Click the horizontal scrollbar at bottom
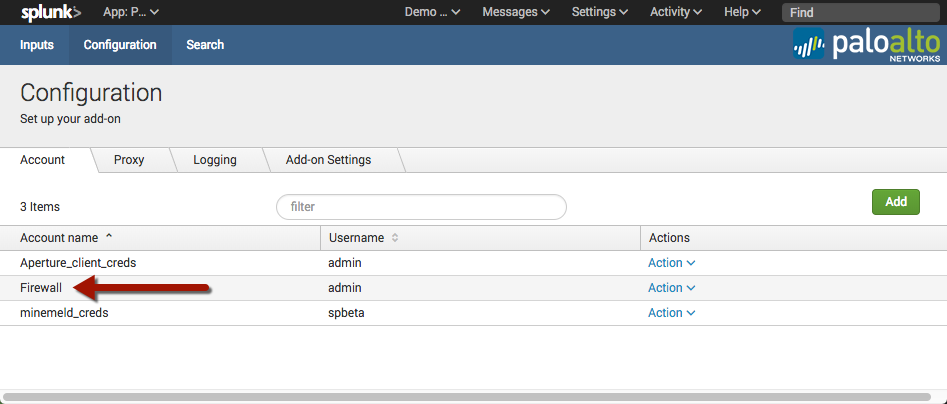Viewport: 947px width, 404px height. (x=470, y=397)
